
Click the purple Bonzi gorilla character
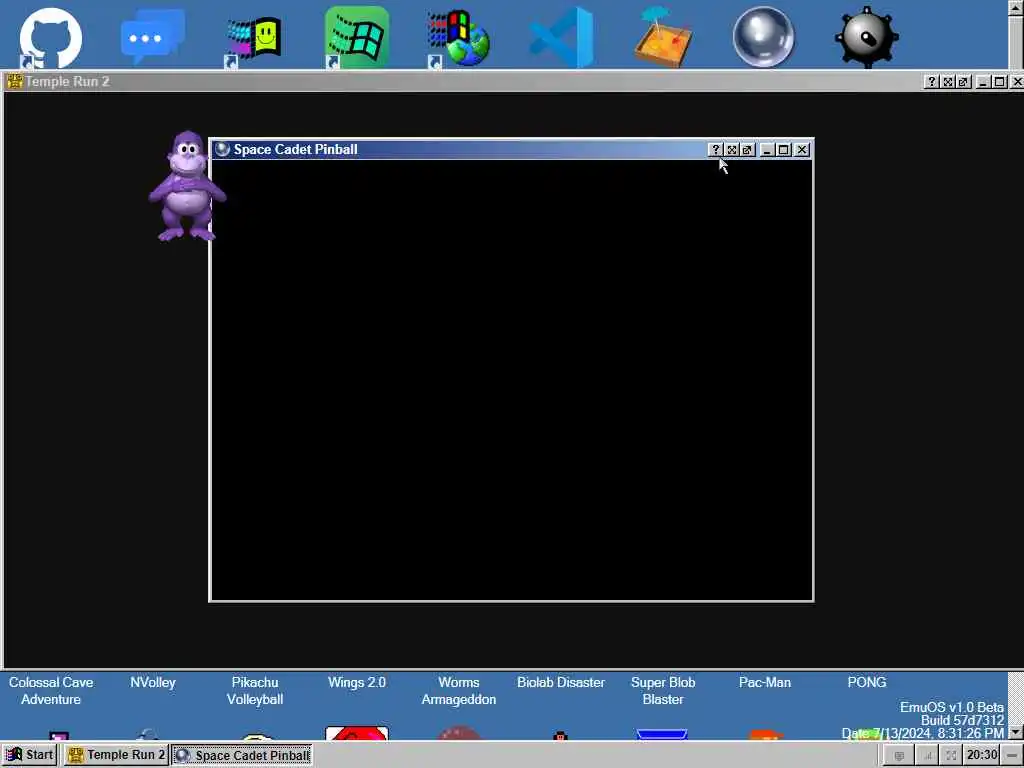pos(185,186)
